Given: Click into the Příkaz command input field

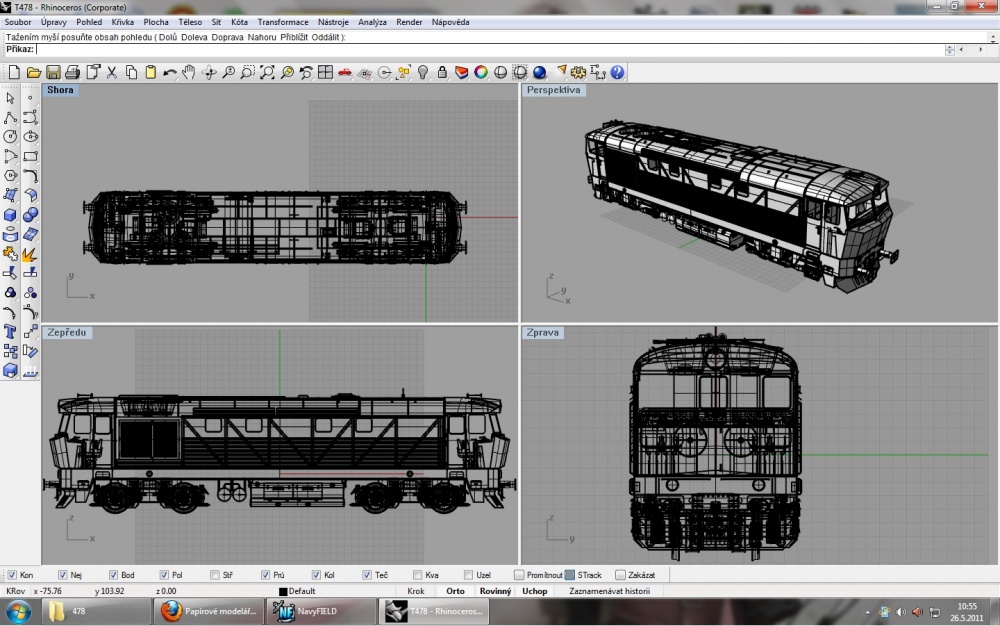Looking at the screenshot, I should [x=490, y=50].
